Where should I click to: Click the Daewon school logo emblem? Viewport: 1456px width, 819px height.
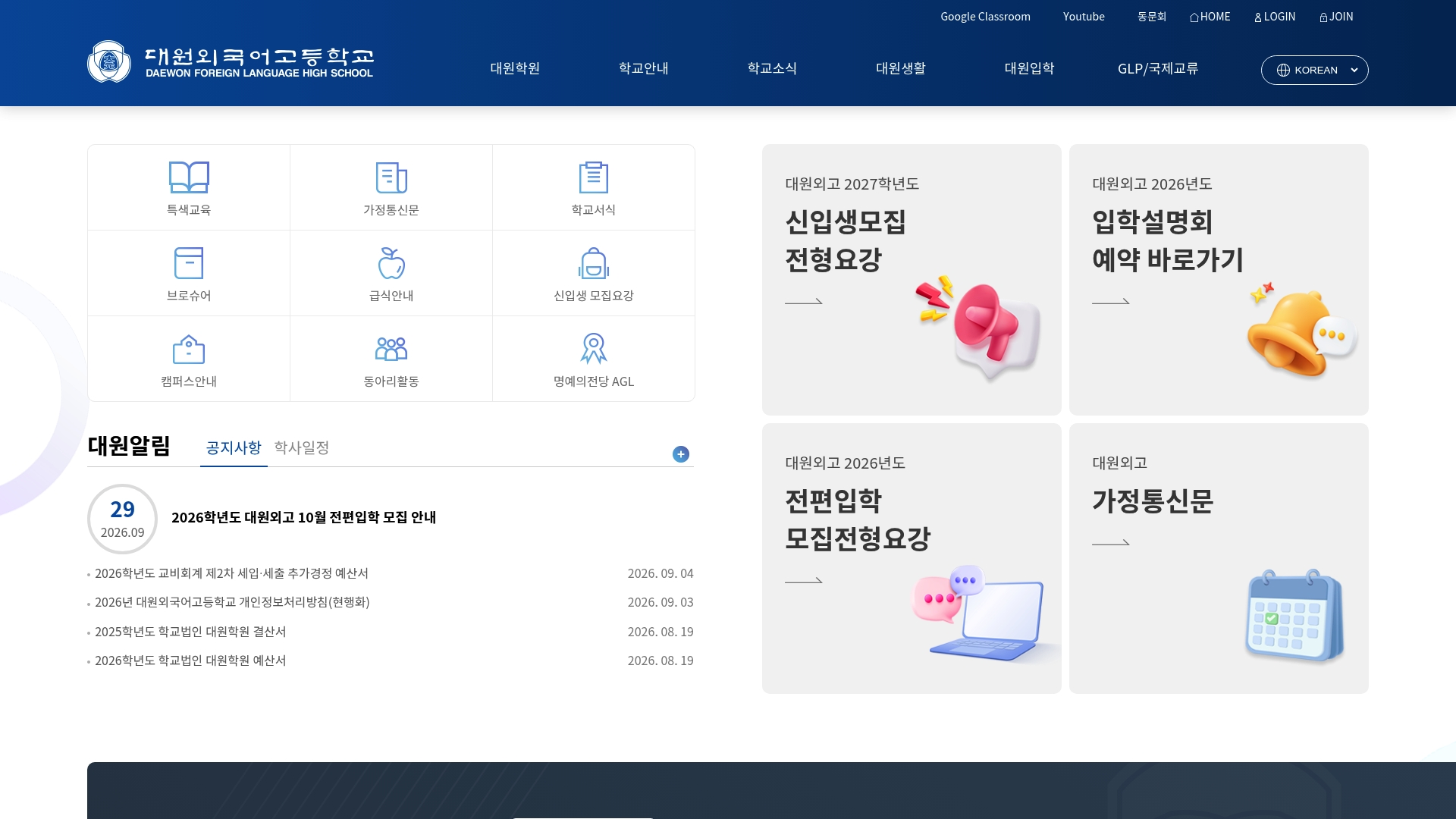coord(109,61)
